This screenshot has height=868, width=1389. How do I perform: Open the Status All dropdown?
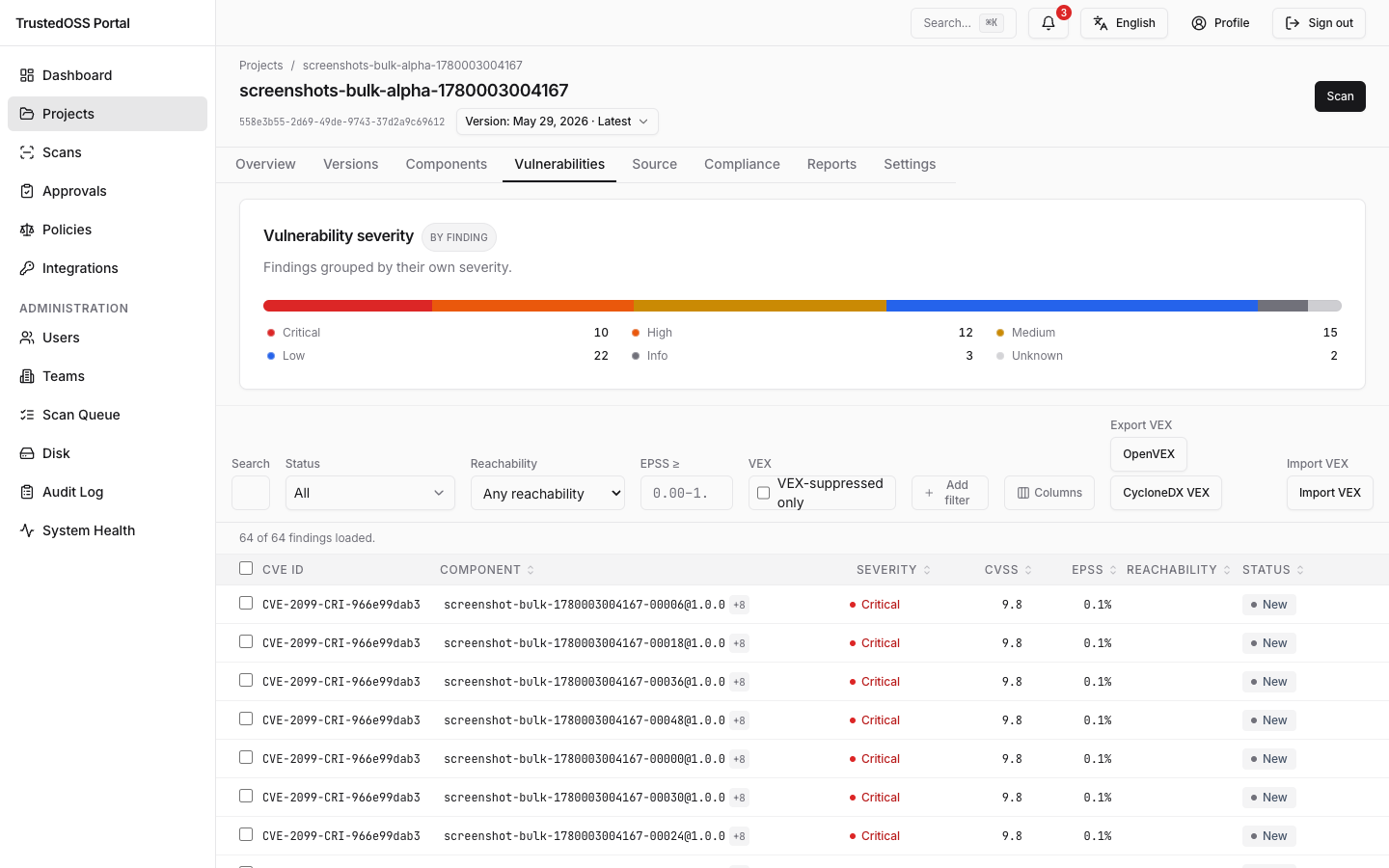pos(369,493)
